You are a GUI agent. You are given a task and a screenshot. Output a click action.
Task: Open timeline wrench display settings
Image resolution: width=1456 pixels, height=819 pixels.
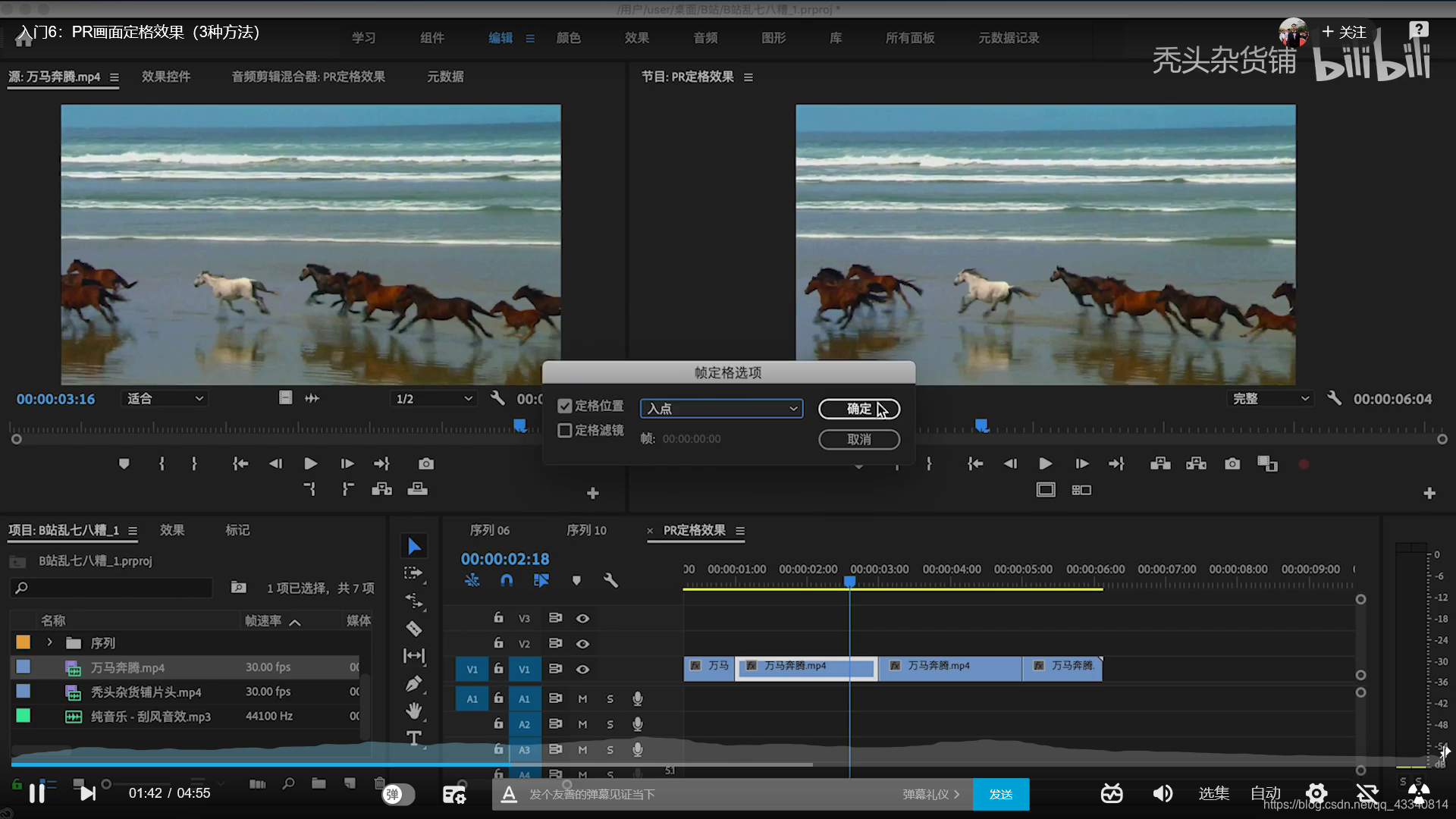pos(610,580)
